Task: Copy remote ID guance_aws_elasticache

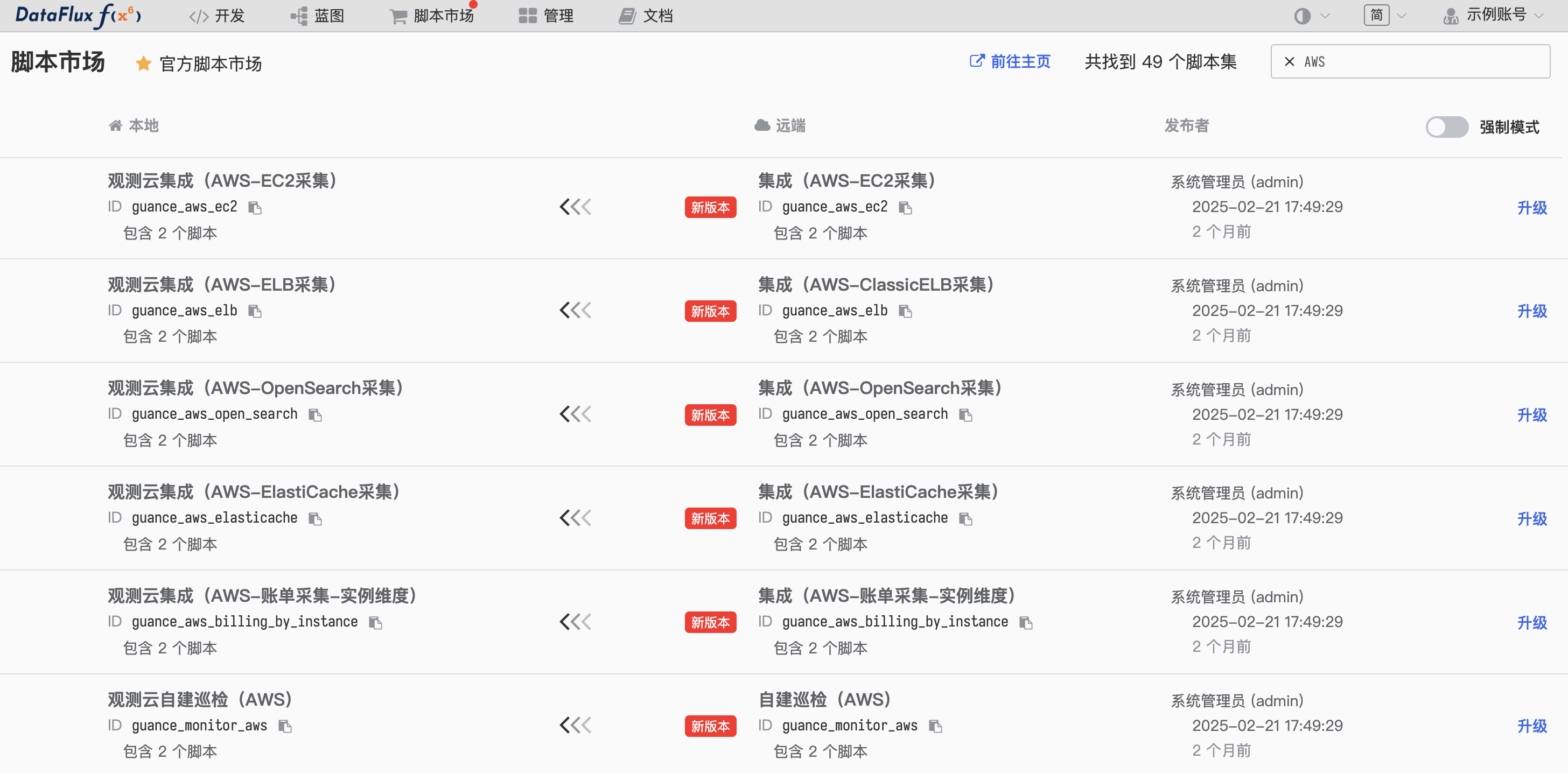Action: pos(966,519)
